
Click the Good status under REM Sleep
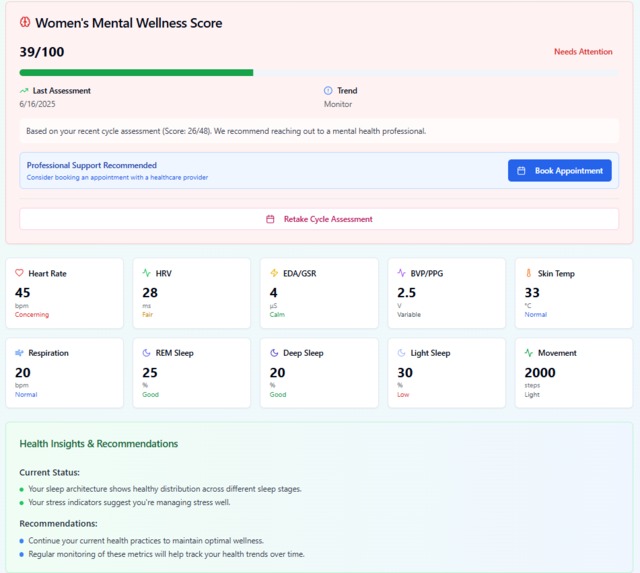point(151,395)
